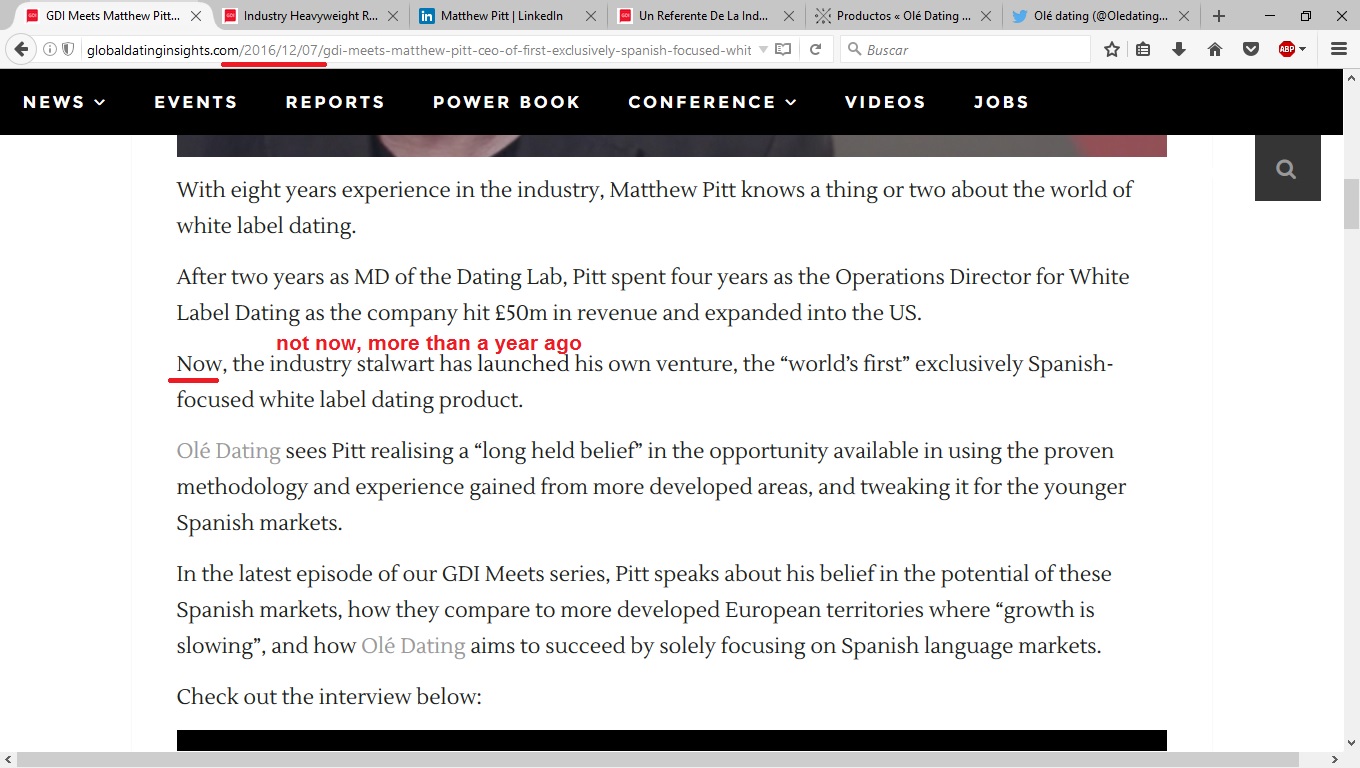Bookmark this page with the star icon
Image resolution: width=1360 pixels, height=768 pixels.
tap(1112, 49)
